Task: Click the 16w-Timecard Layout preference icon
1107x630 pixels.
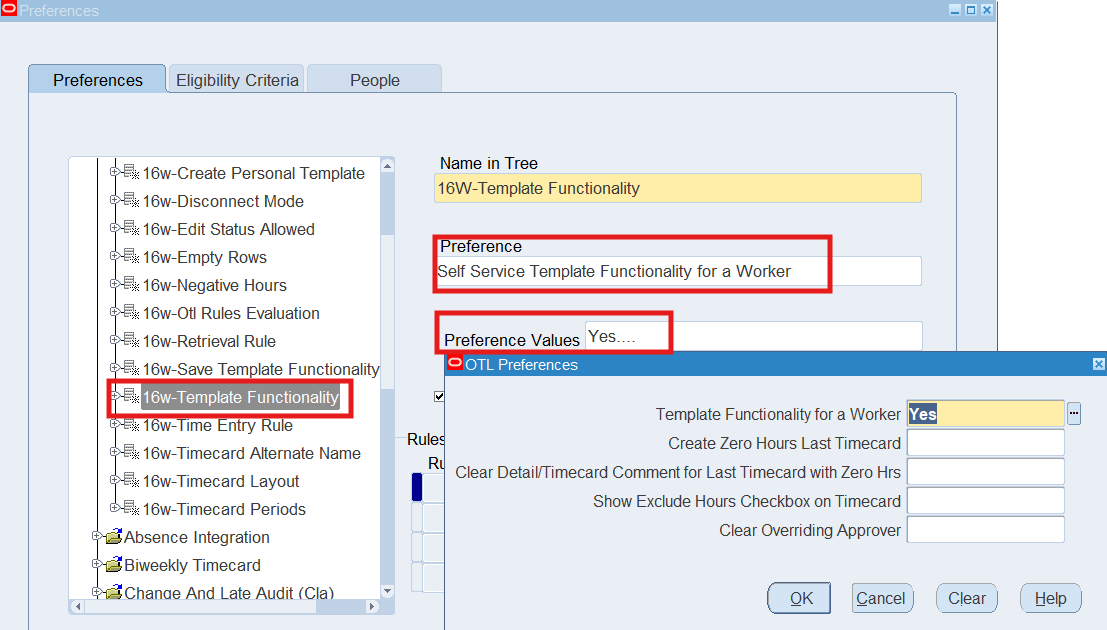Action: point(131,481)
